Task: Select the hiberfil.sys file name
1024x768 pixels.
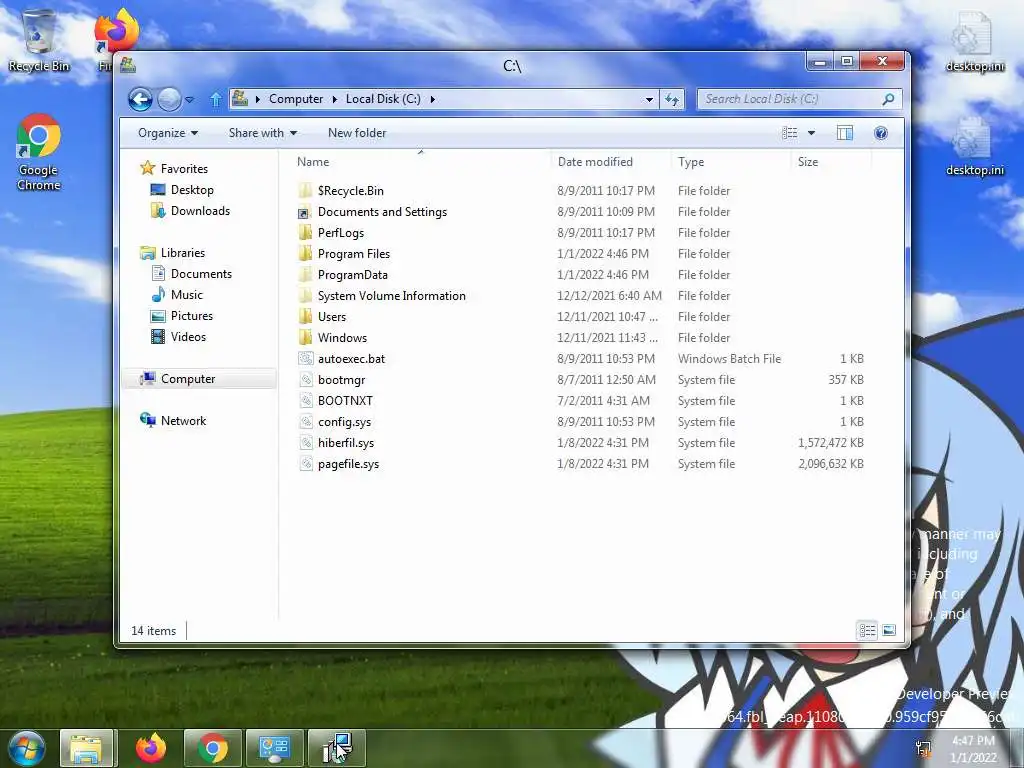Action: (x=346, y=443)
